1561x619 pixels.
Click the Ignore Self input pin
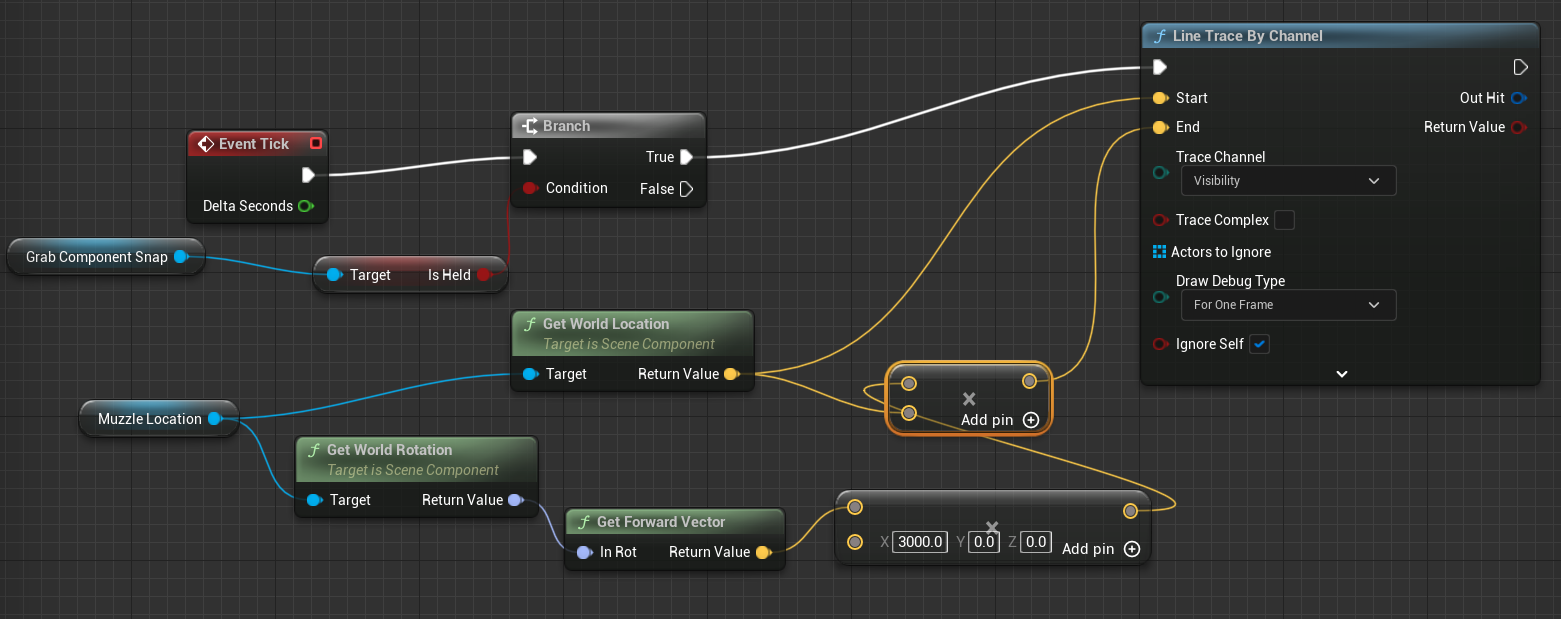pyautogui.click(x=1160, y=344)
